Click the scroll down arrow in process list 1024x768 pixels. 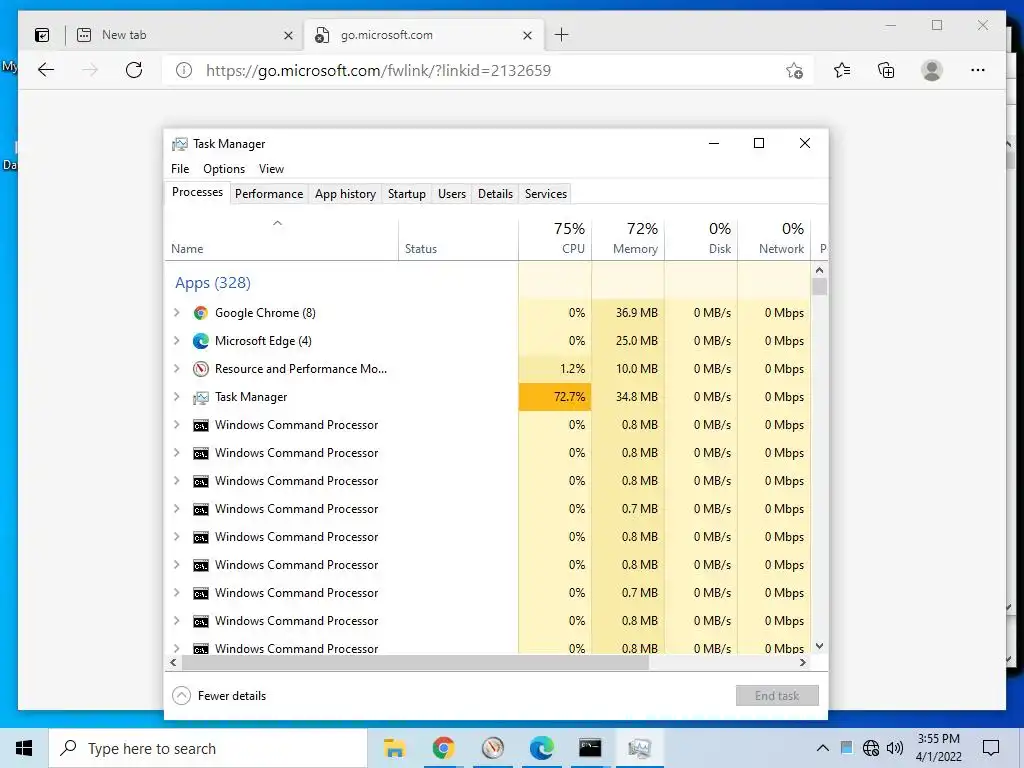[820, 646]
